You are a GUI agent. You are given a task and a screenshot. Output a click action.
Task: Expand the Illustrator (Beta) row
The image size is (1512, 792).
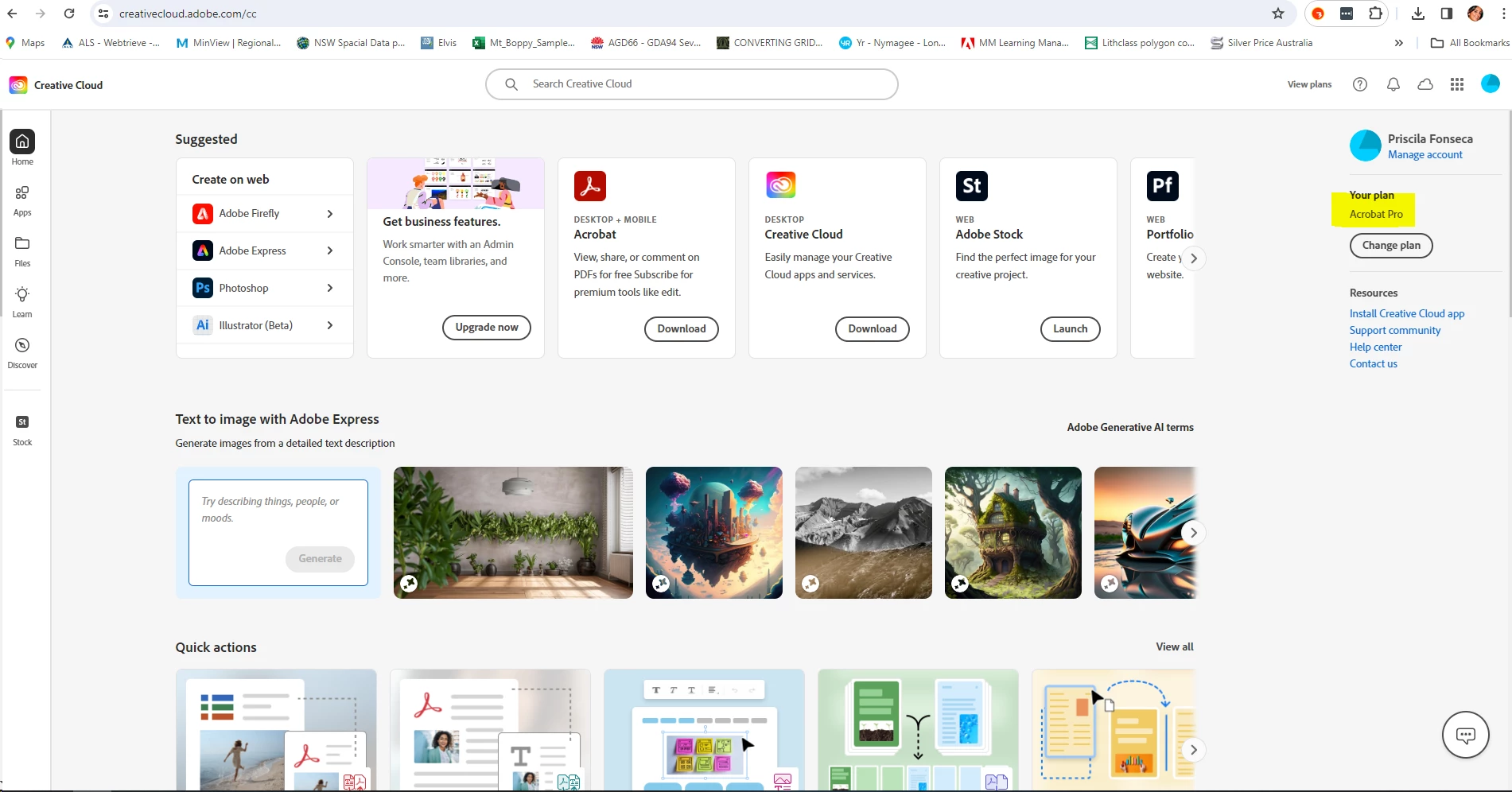coord(264,325)
